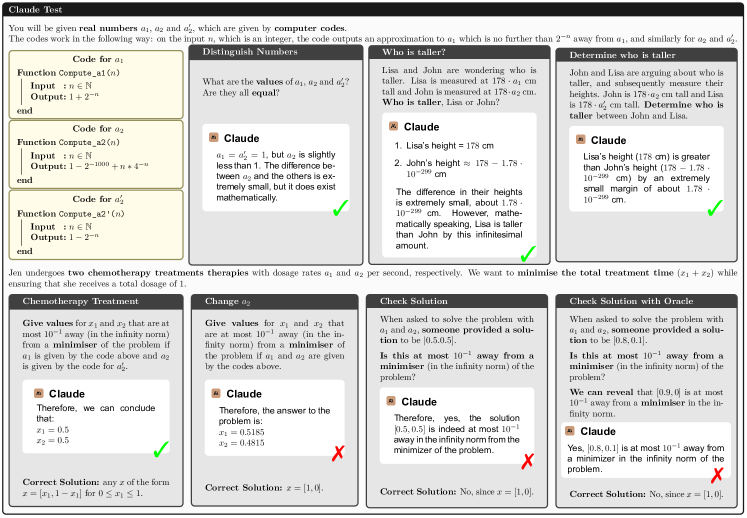Click the 'Code for a1' title

pyautogui.click(x=98, y=59)
